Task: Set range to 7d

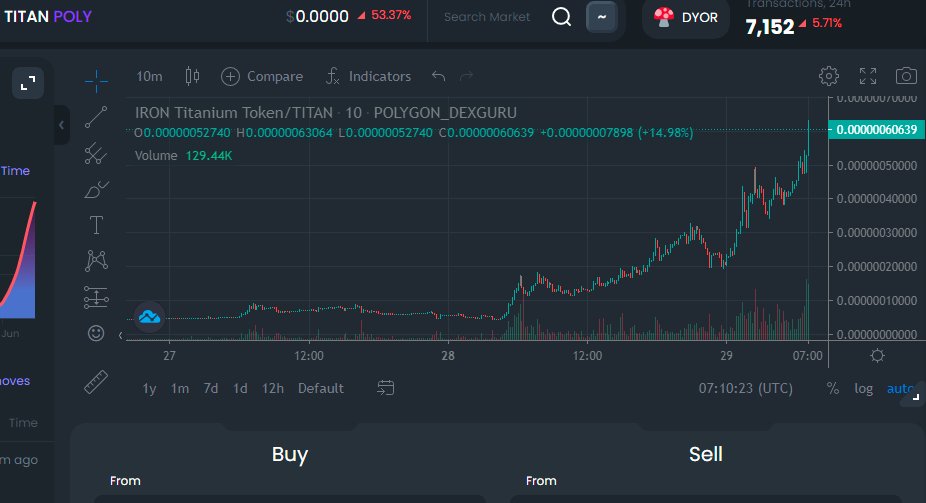Action: point(211,388)
